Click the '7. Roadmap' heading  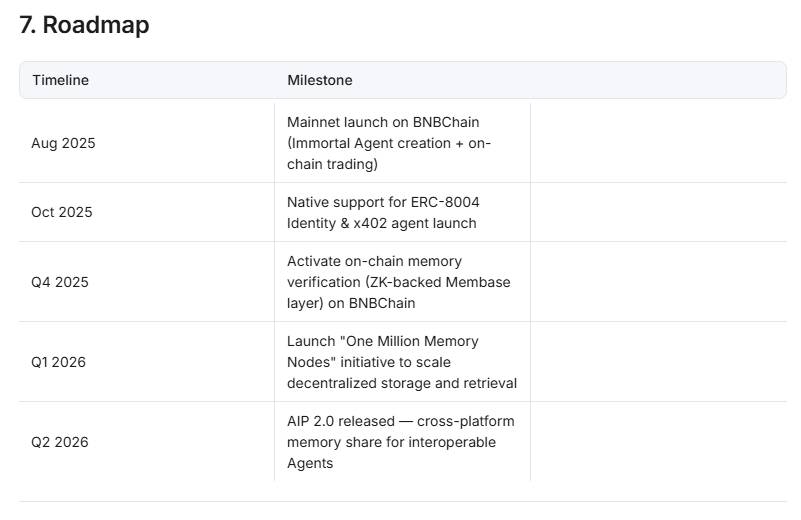coord(84,25)
